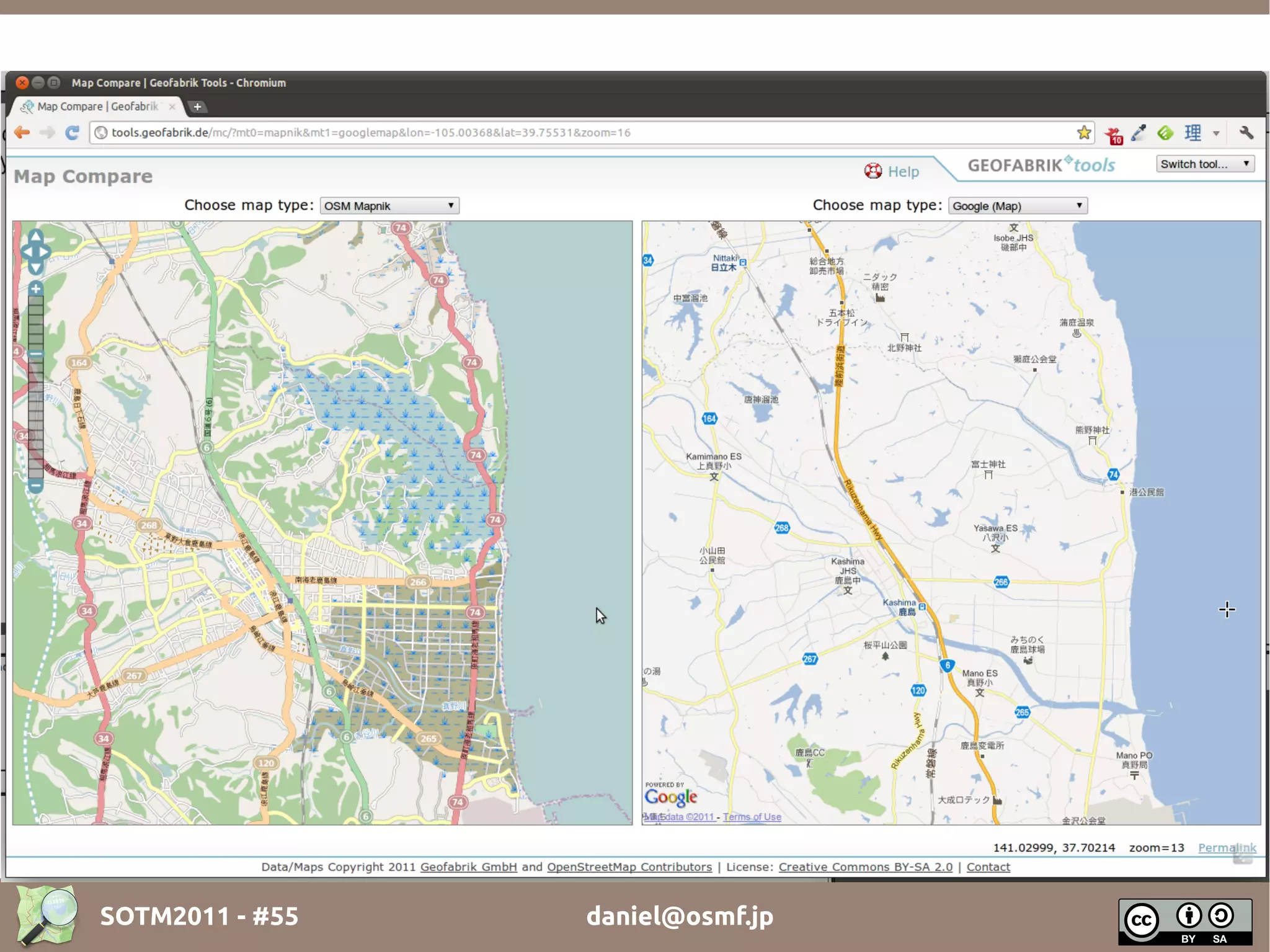The height and width of the screenshot is (952, 1270).
Task: Open the Creative Commons BY-SA 2.0 link
Action: (865, 866)
